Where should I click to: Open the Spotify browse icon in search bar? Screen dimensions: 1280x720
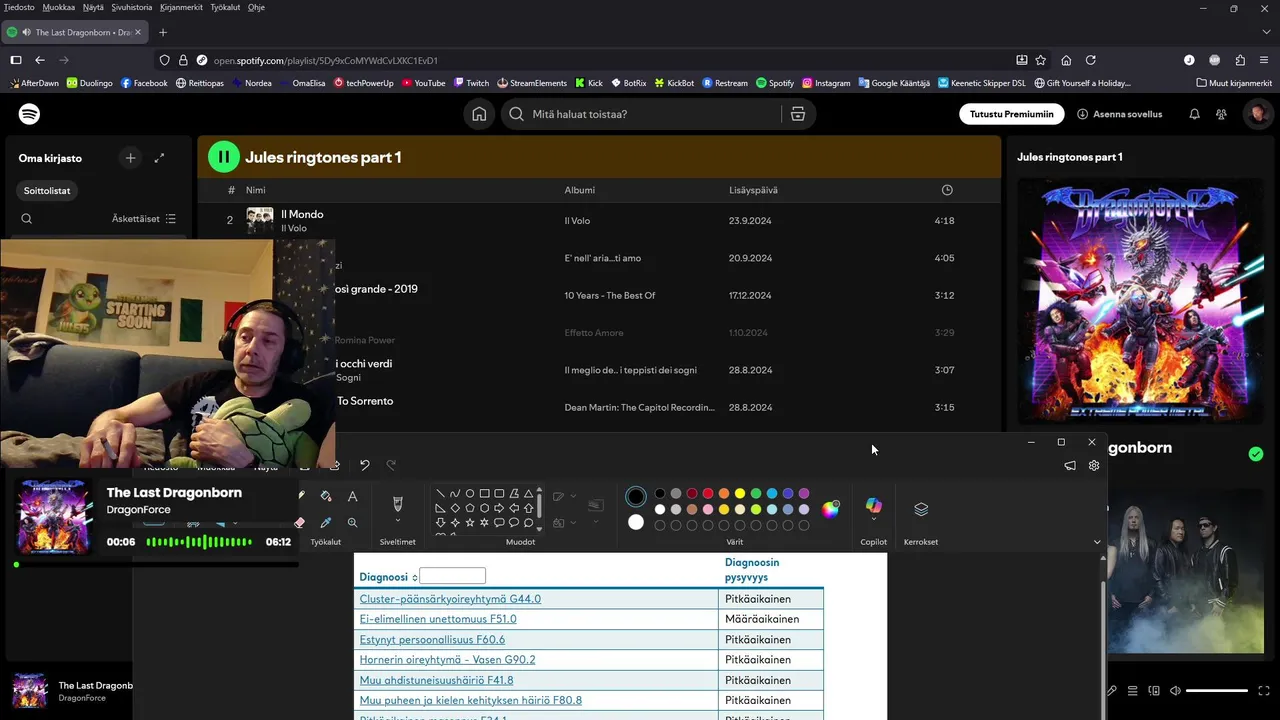[798, 114]
